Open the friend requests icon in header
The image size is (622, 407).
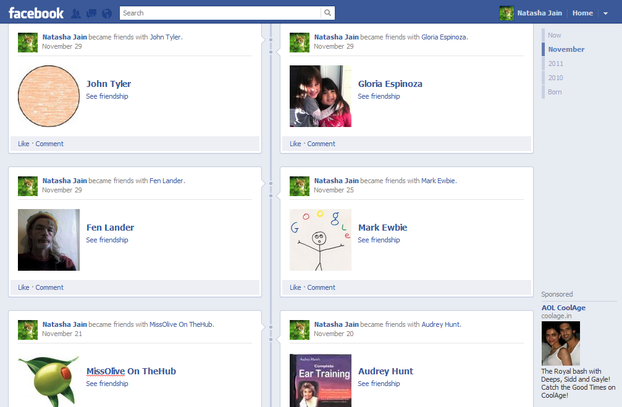[x=76, y=14]
